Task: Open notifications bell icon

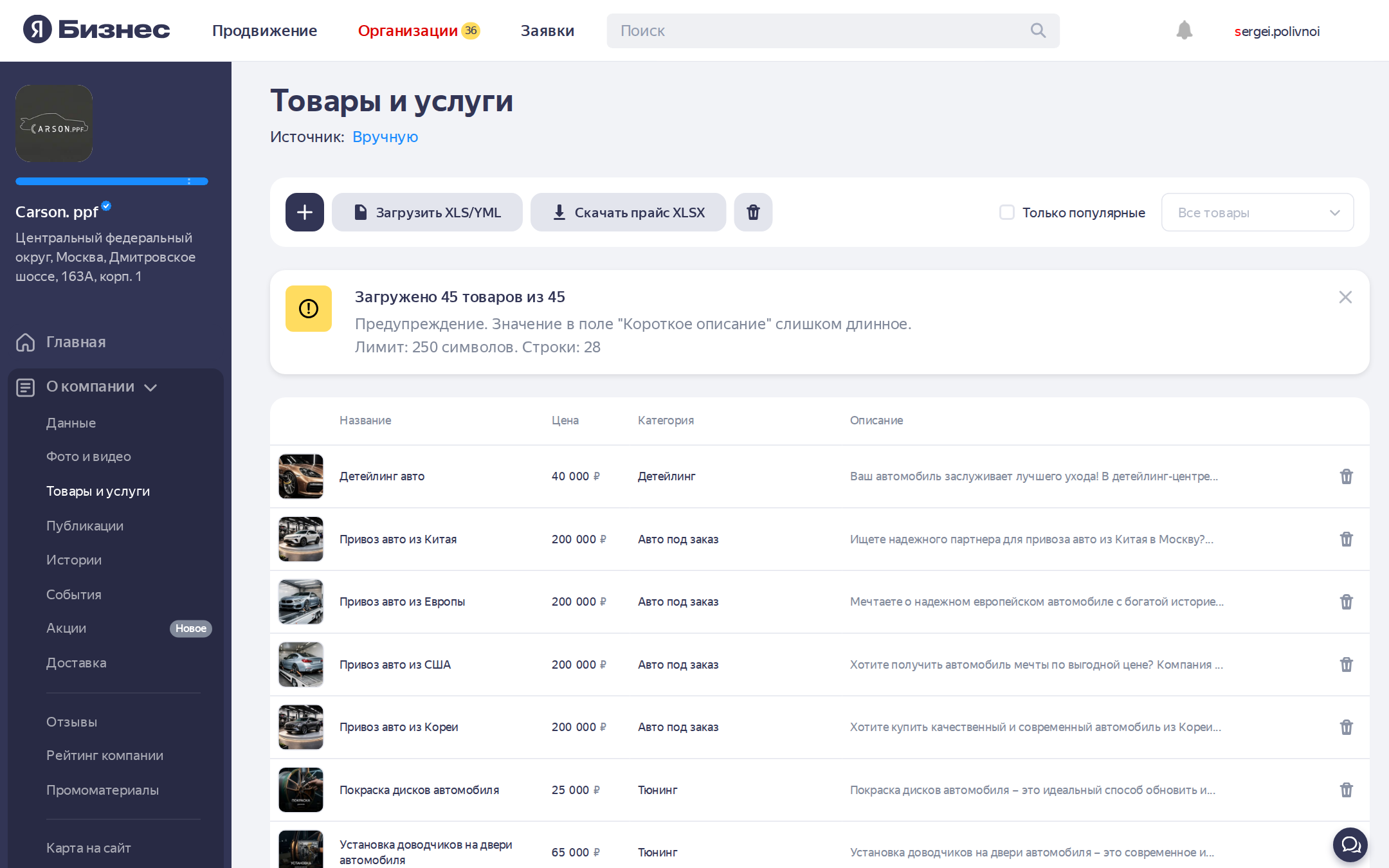Action: tap(1184, 30)
